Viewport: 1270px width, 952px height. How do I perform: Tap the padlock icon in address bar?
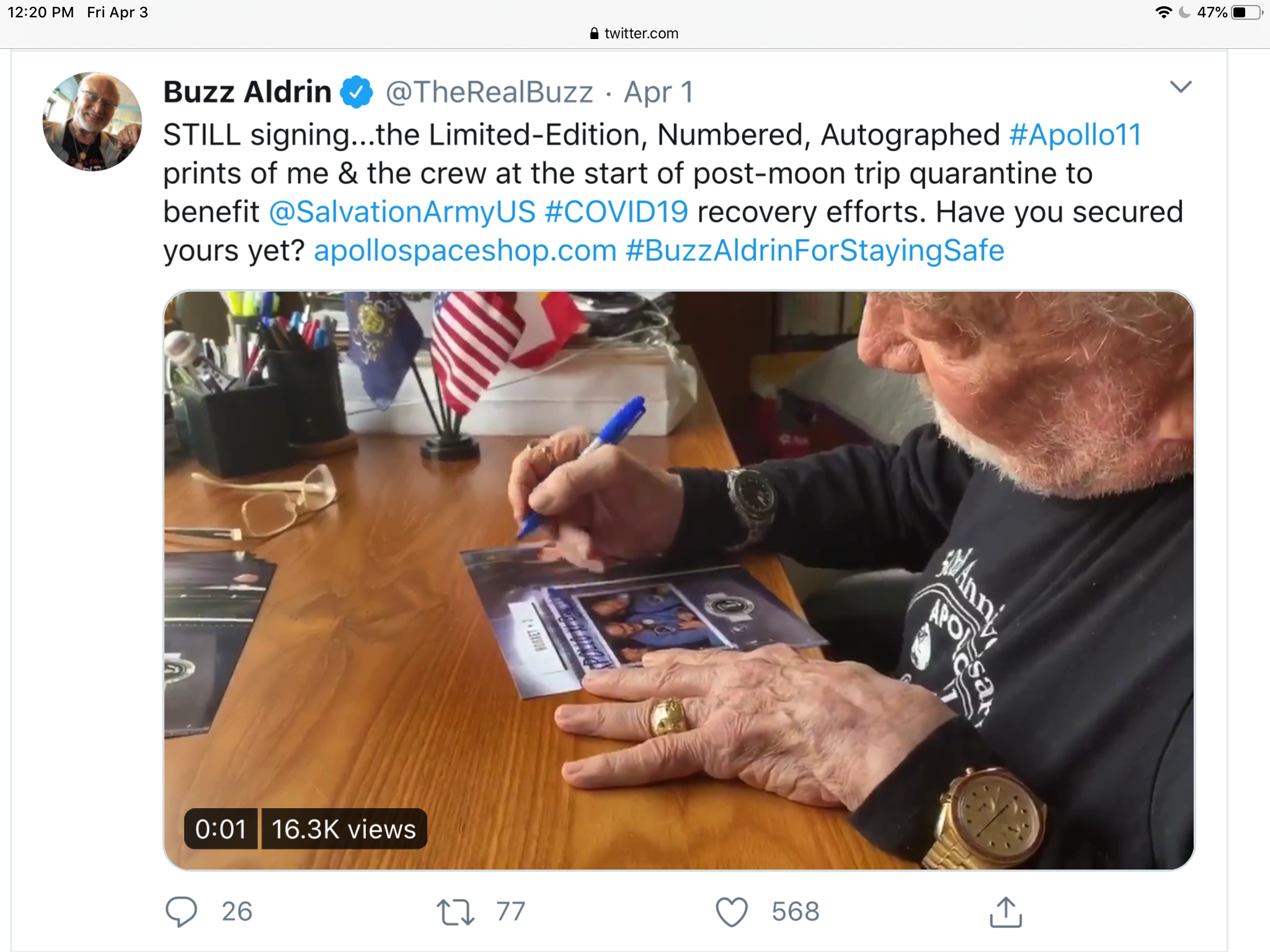tap(594, 33)
